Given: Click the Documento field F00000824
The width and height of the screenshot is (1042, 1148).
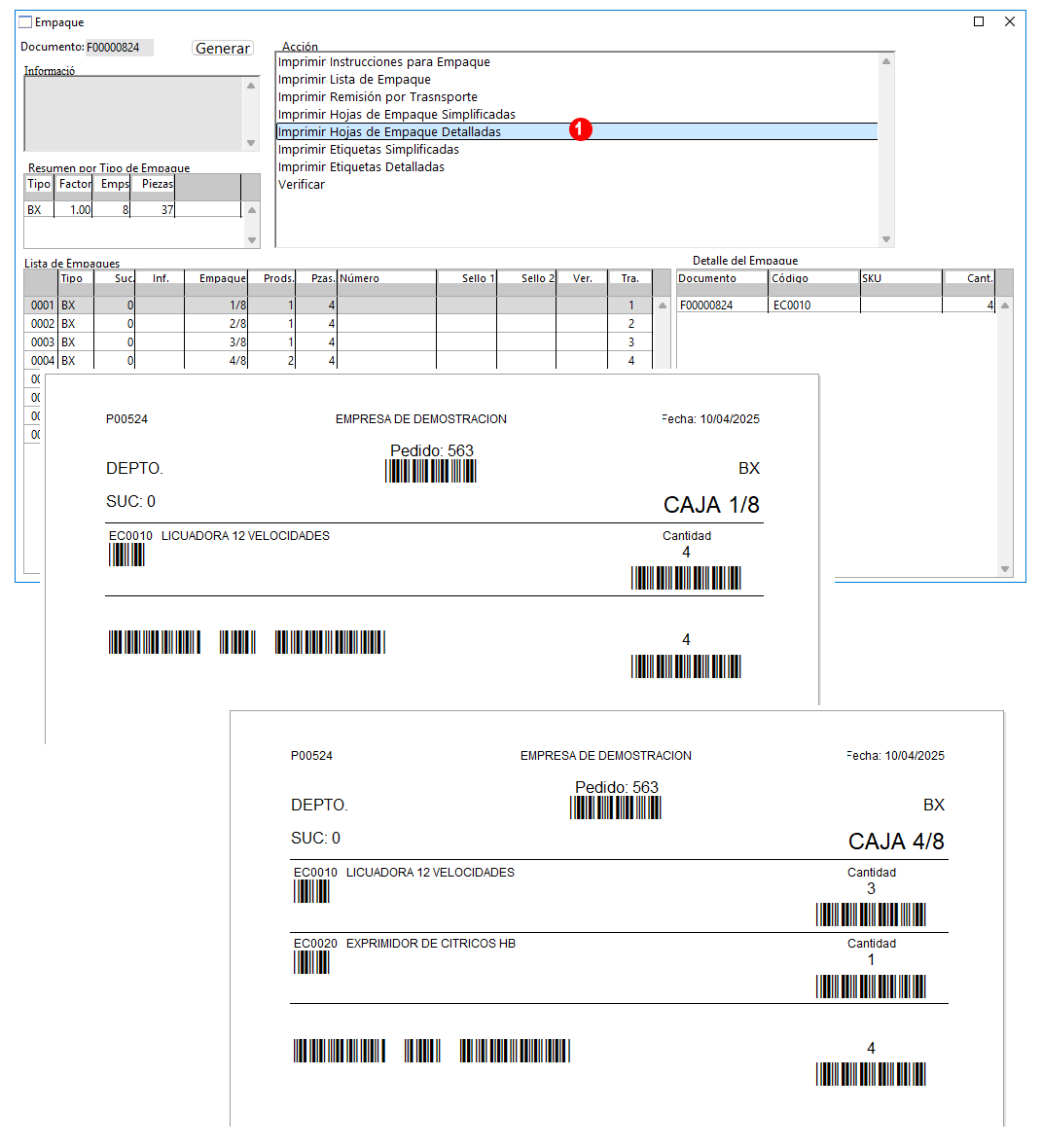Looking at the screenshot, I should (120, 48).
